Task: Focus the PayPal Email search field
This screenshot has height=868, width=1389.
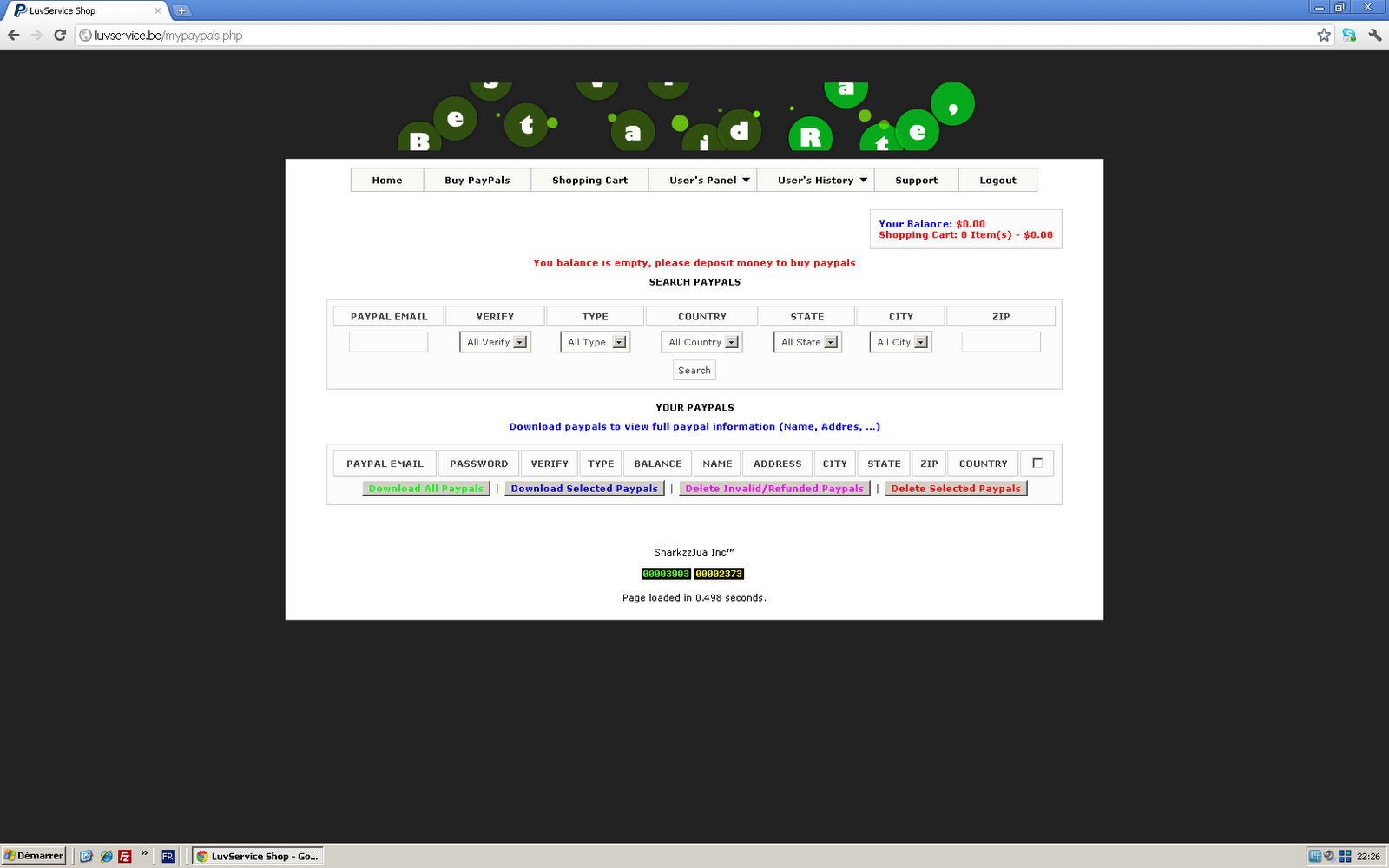Action: click(388, 342)
